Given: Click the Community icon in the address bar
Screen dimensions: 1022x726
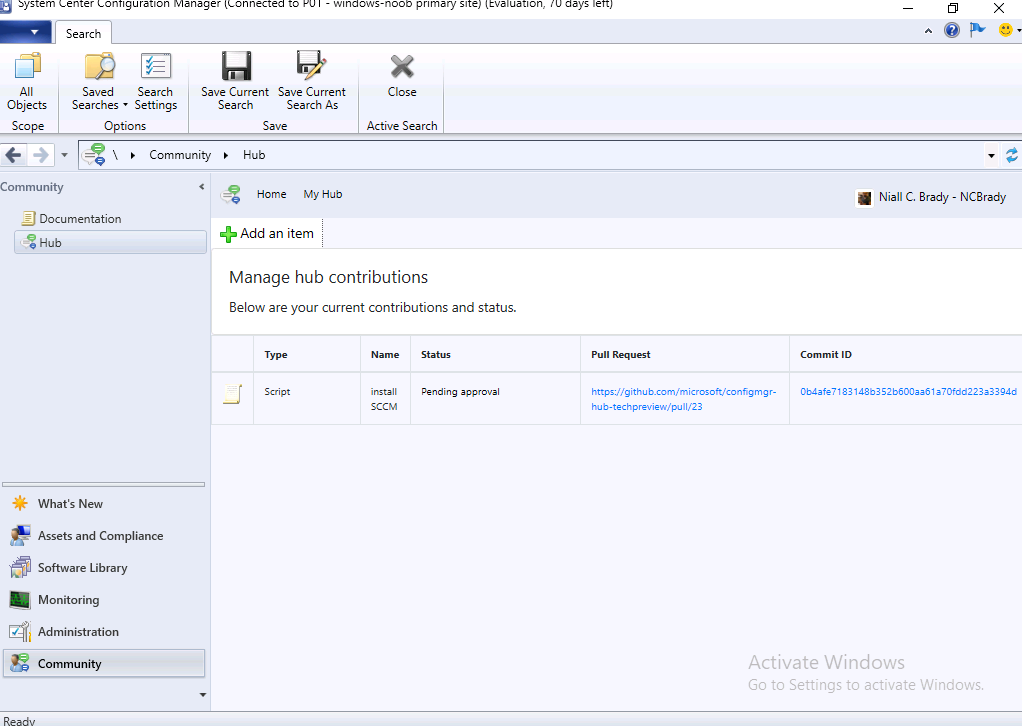Looking at the screenshot, I should point(94,155).
